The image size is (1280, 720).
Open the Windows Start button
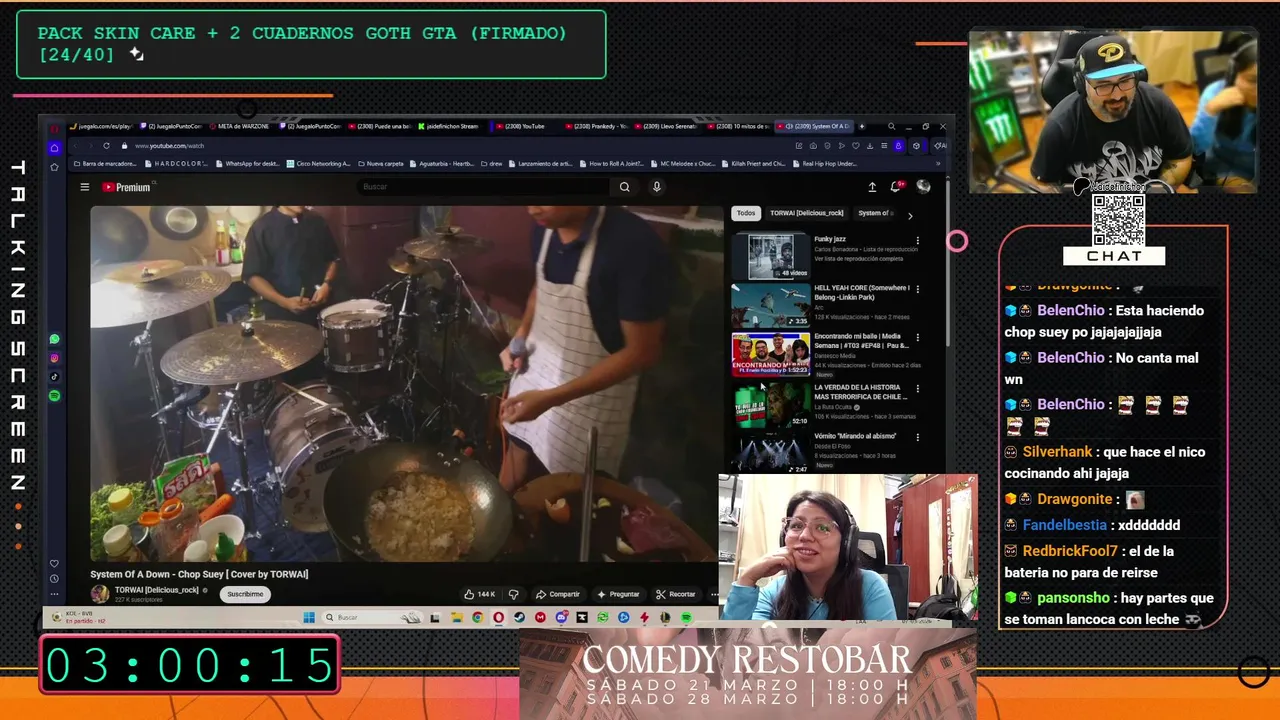point(309,617)
